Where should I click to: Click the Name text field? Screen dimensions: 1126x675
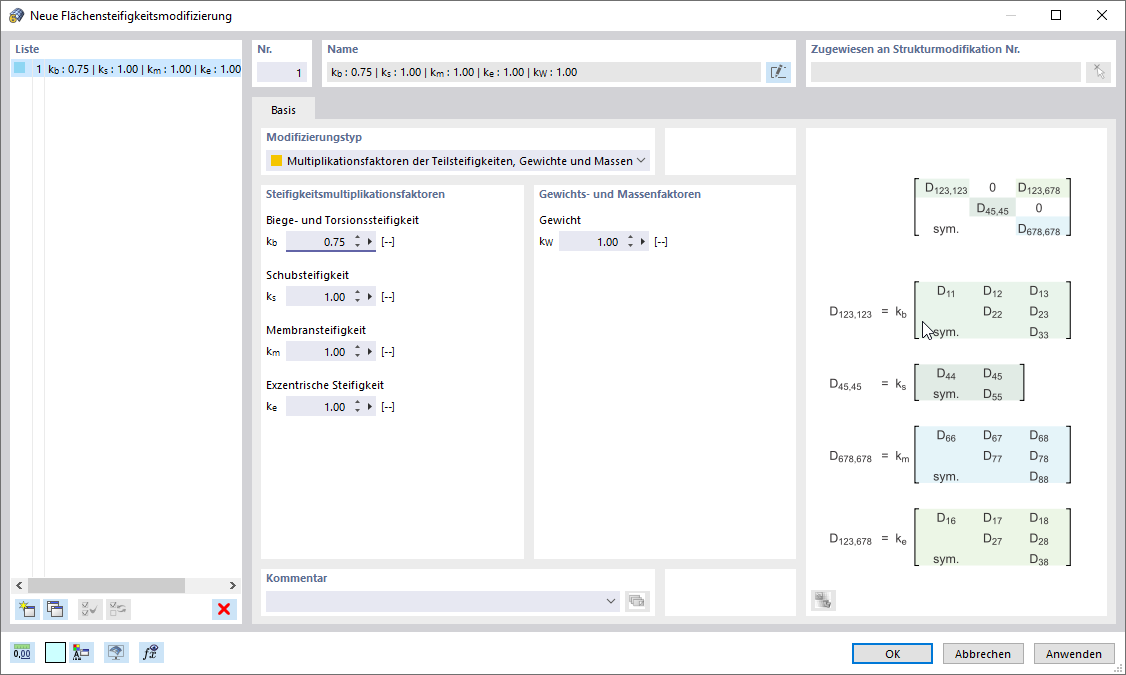pos(544,72)
